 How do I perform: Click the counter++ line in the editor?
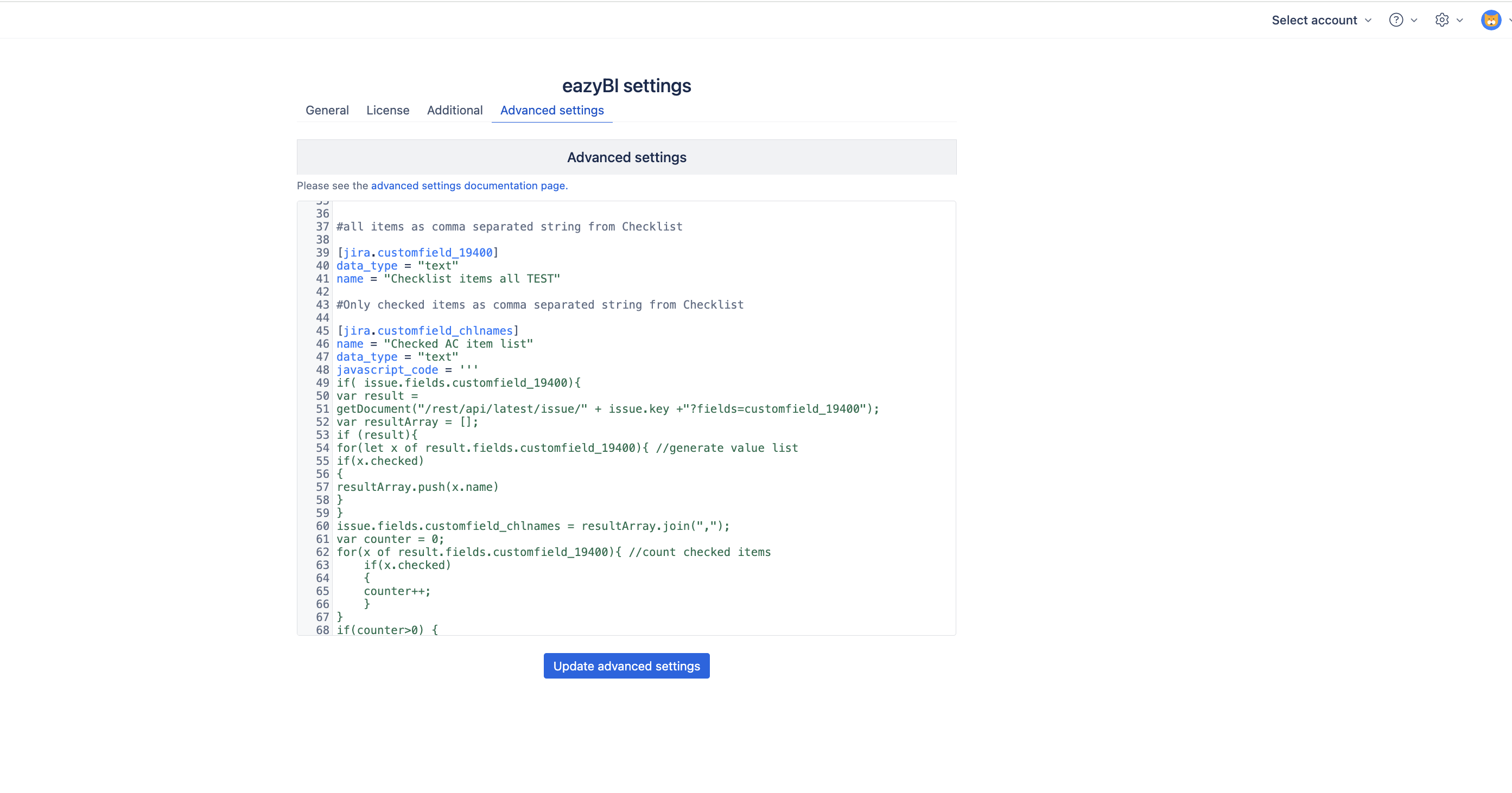click(x=397, y=591)
